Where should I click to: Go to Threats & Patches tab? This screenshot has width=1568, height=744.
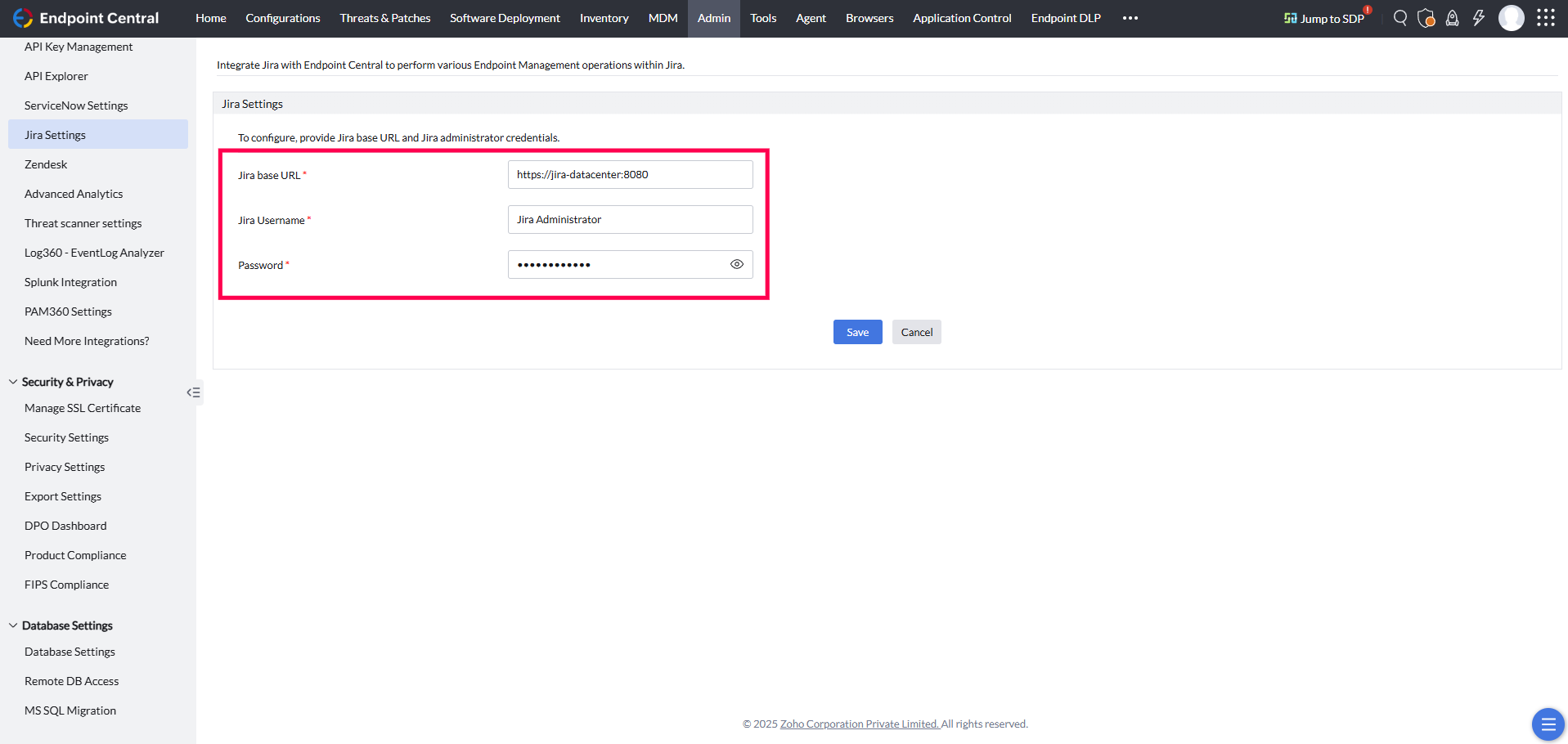coord(385,18)
